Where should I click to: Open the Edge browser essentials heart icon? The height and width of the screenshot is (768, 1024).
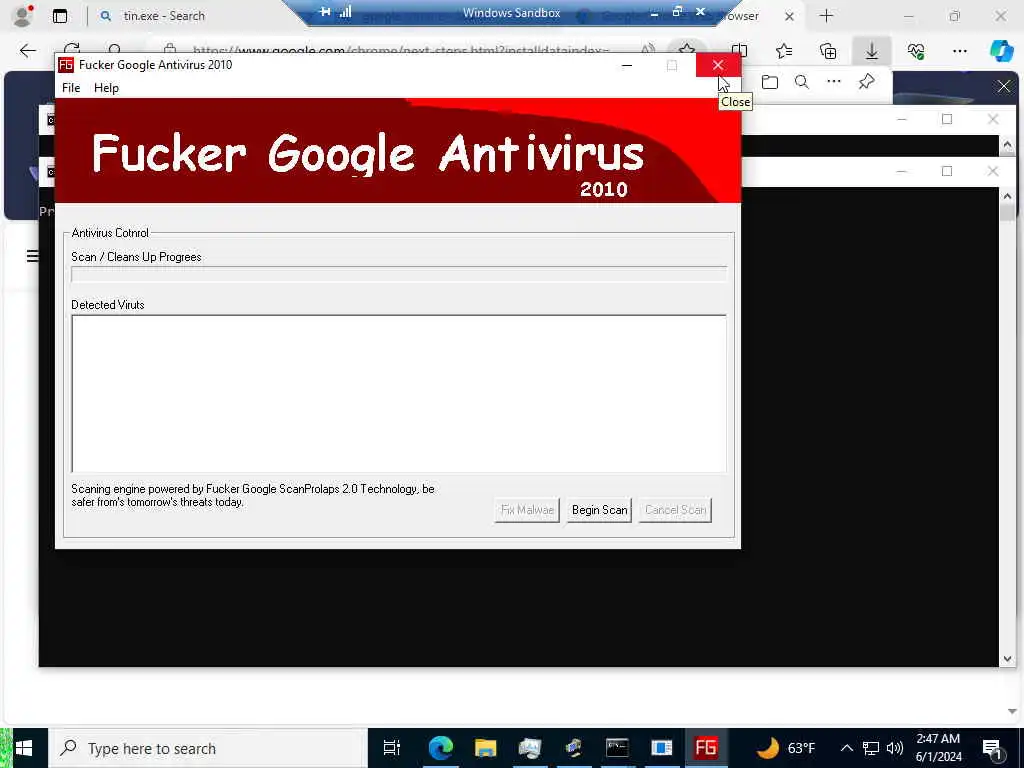click(x=916, y=51)
